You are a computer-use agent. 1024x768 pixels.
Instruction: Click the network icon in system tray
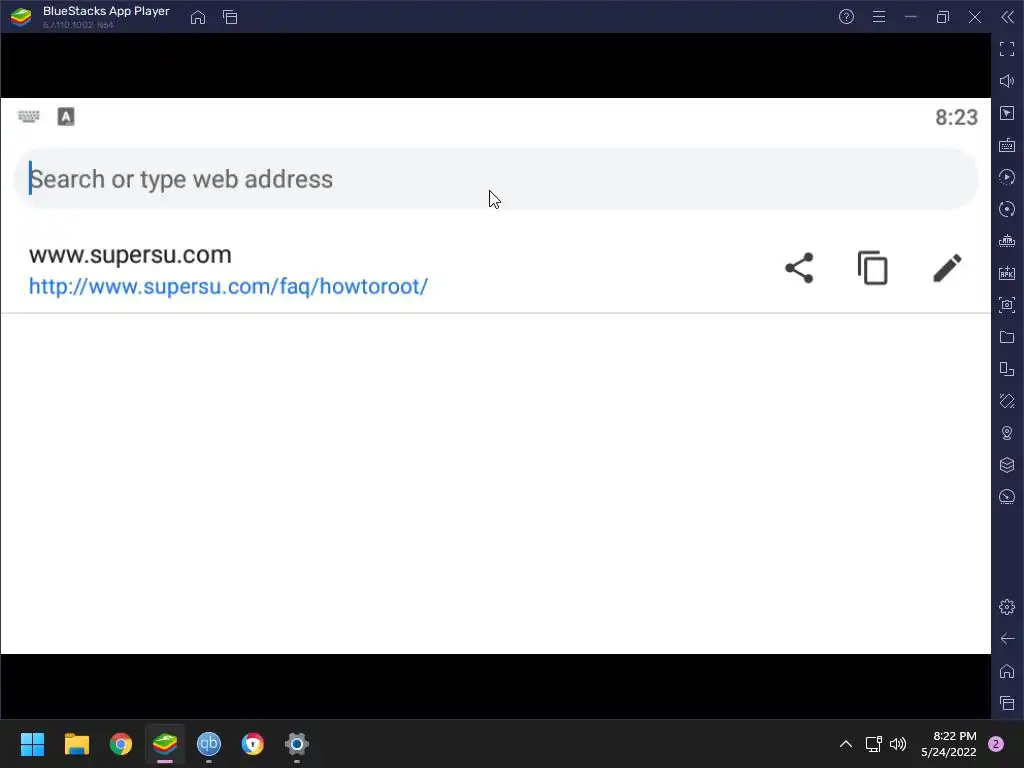[x=873, y=744]
